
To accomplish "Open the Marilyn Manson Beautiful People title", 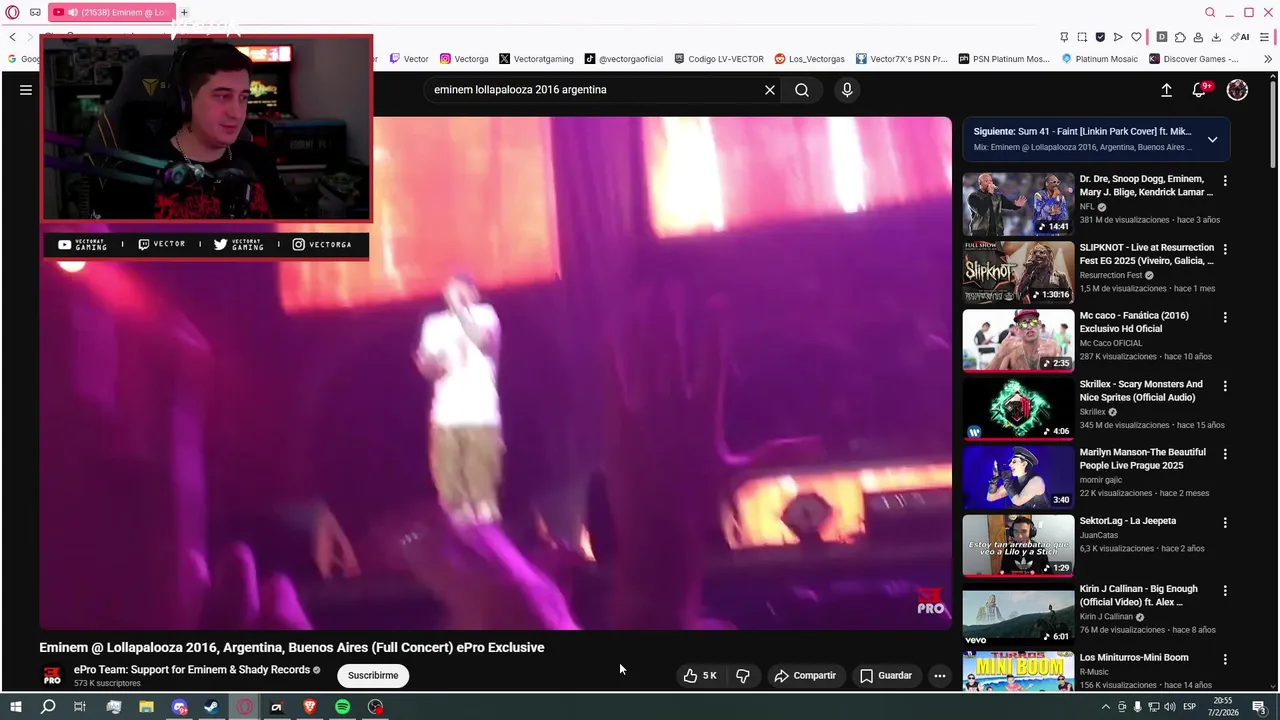I will (1145, 459).
